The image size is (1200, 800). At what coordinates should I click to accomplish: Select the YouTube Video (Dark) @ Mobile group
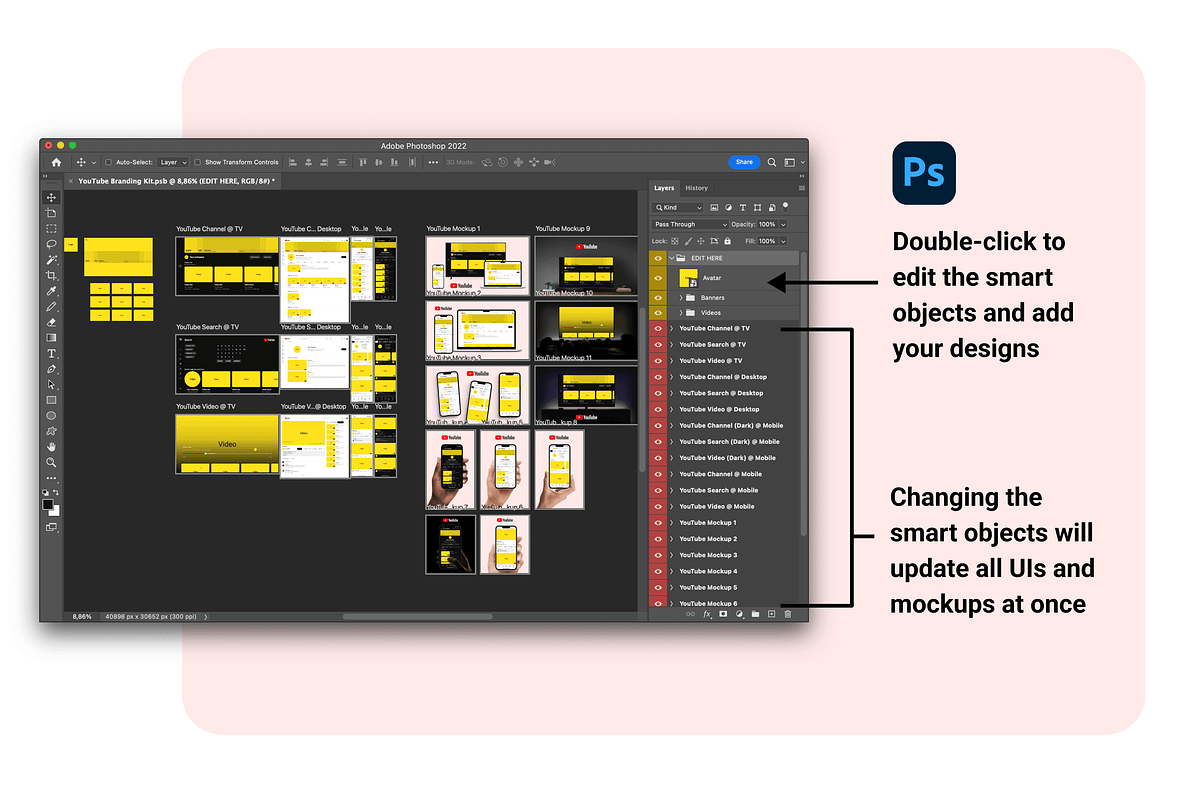727,458
